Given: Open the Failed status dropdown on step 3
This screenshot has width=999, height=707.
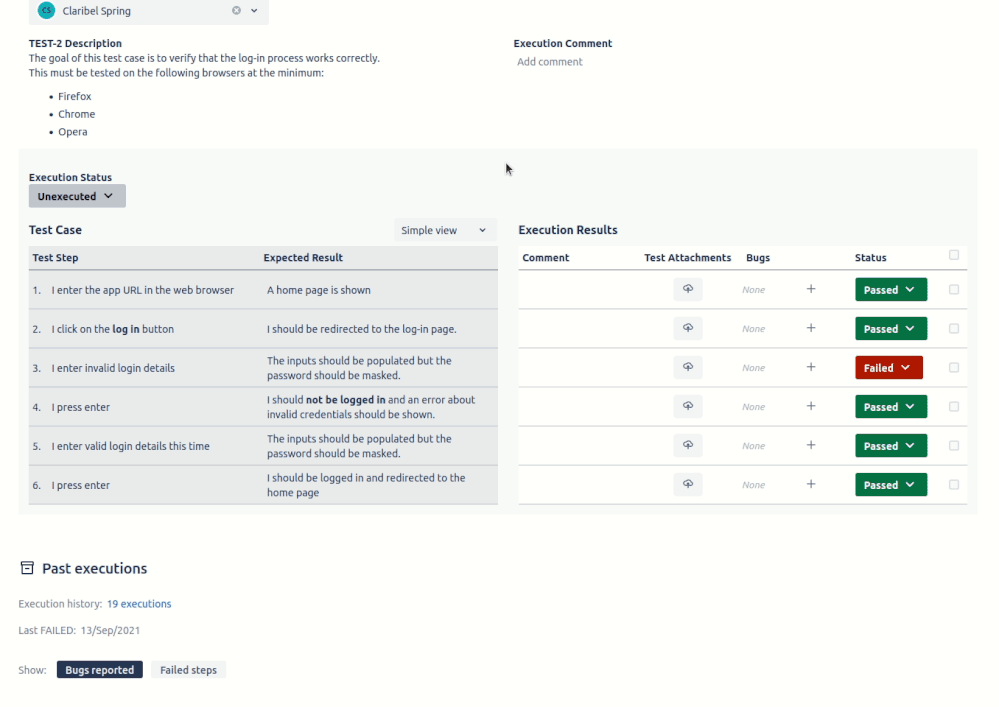Looking at the screenshot, I should (888, 367).
